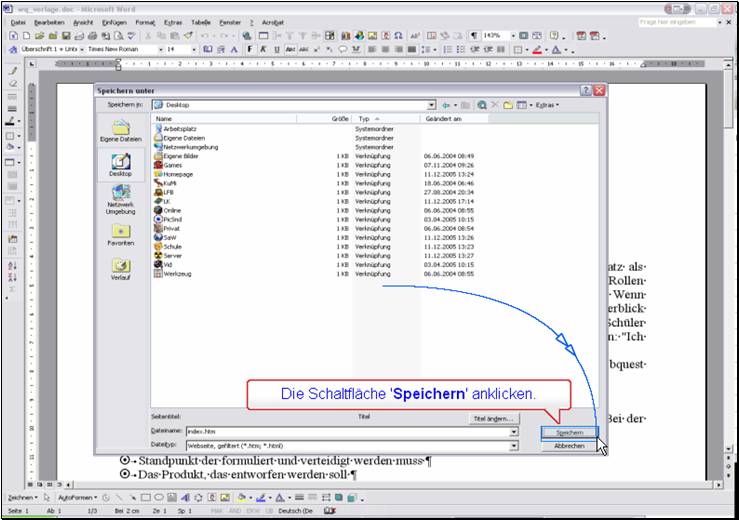Click the 'Titel ändern...' button
This screenshot has height=520, width=739.
click(492, 418)
